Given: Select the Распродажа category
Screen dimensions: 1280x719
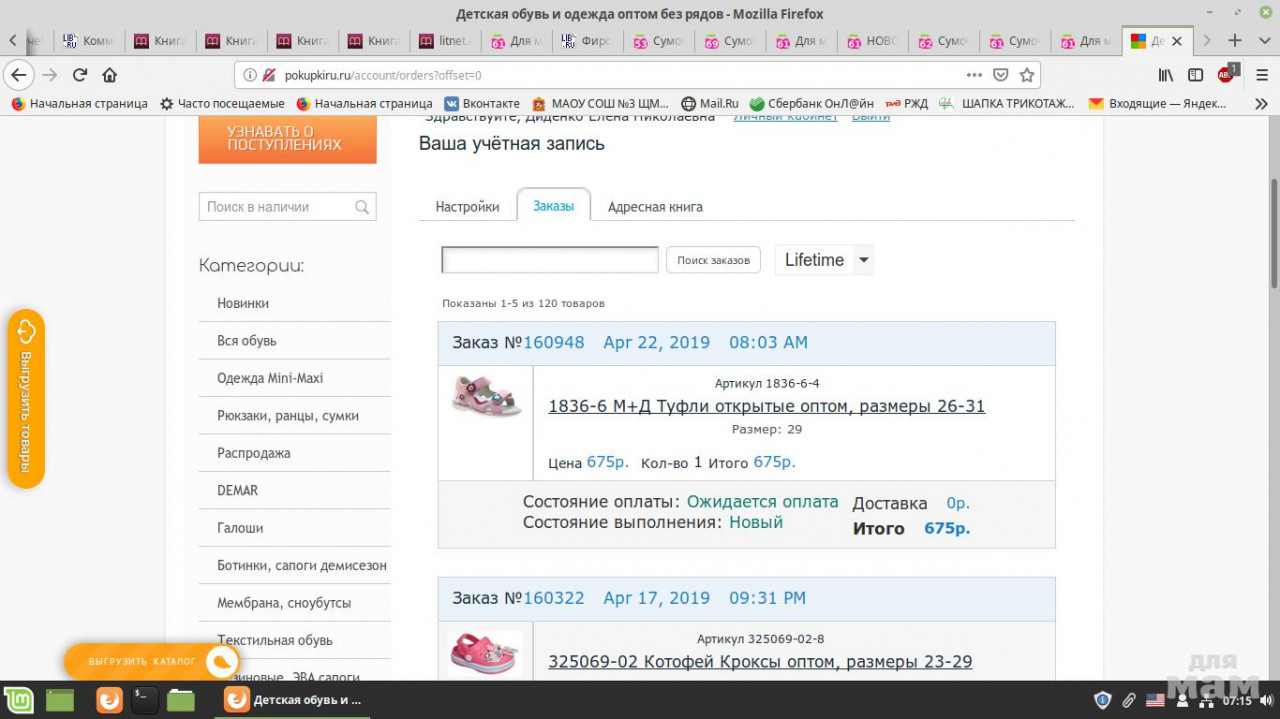Looking at the screenshot, I should tap(254, 453).
